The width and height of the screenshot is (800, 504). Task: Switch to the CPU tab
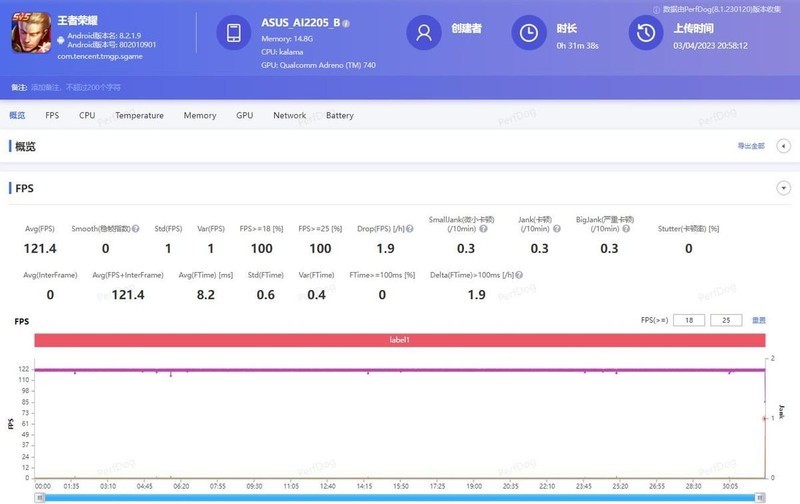coord(87,116)
